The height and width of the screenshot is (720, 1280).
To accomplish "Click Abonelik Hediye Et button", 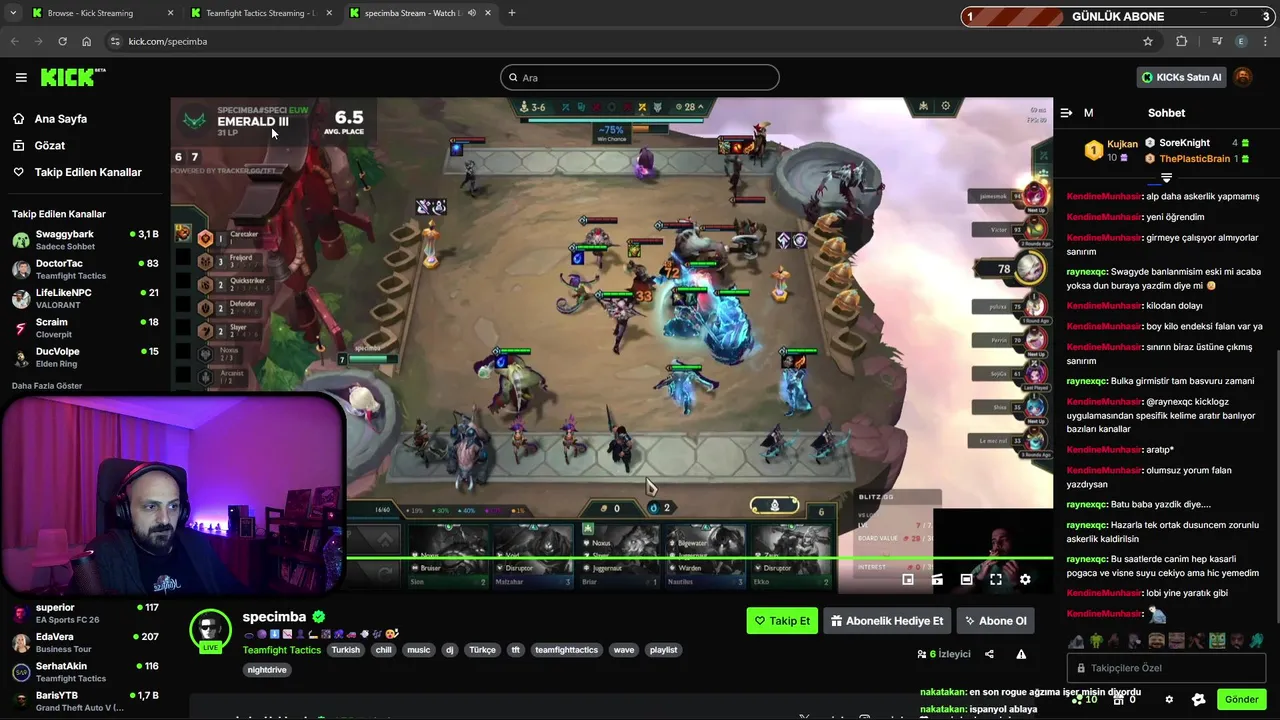I will click(886, 621).
